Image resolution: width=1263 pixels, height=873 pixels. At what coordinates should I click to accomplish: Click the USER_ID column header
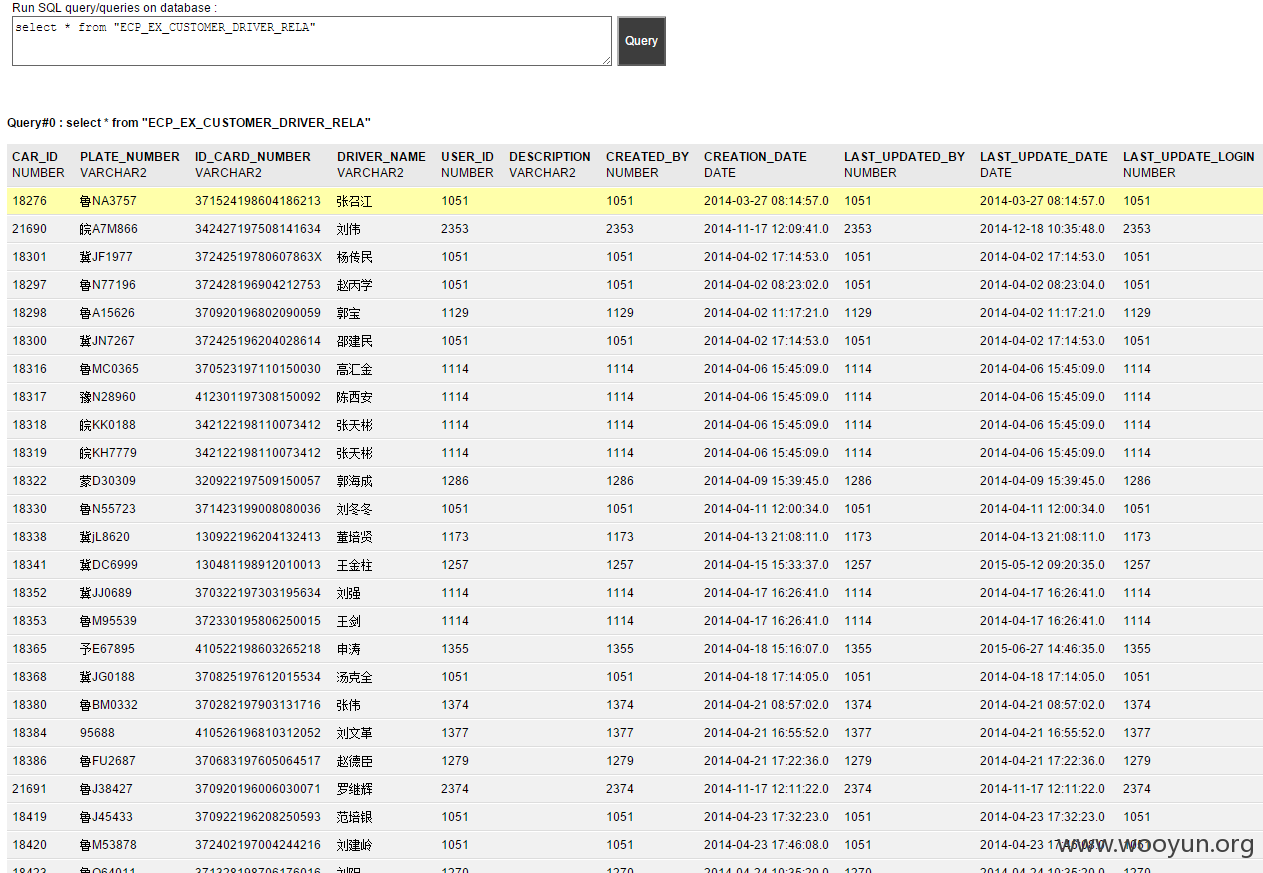coord(467,157)
